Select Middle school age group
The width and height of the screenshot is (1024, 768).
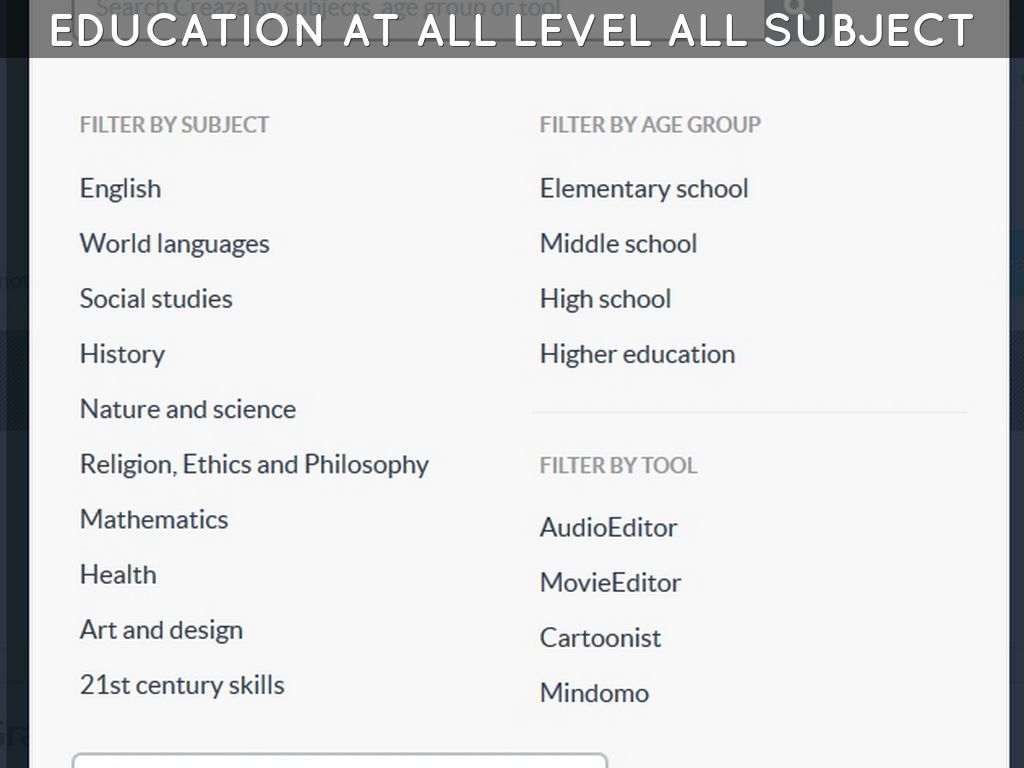click(x=618, y=244)
